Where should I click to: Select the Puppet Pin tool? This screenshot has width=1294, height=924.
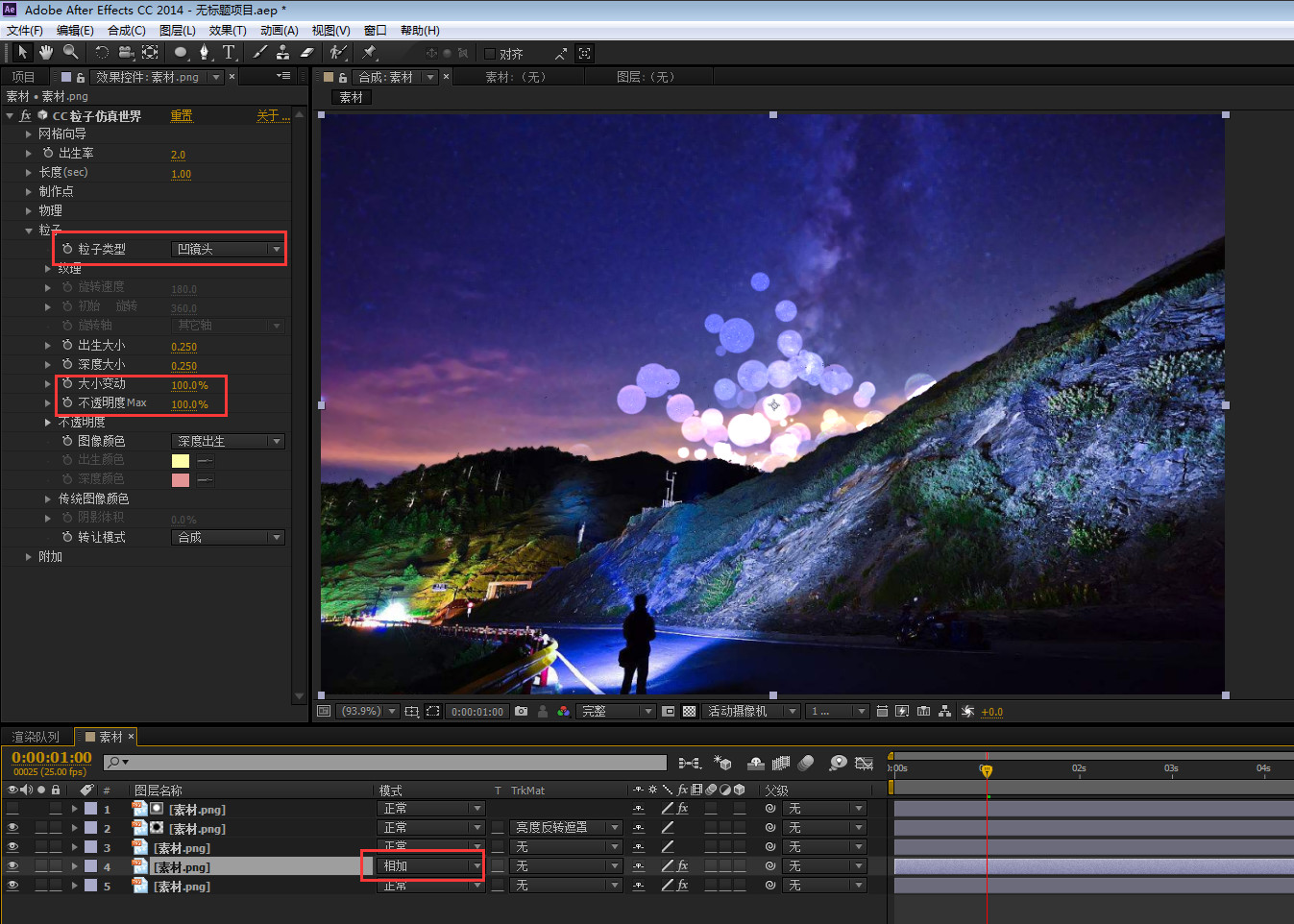pyautogui.click(x=369, y=52)
